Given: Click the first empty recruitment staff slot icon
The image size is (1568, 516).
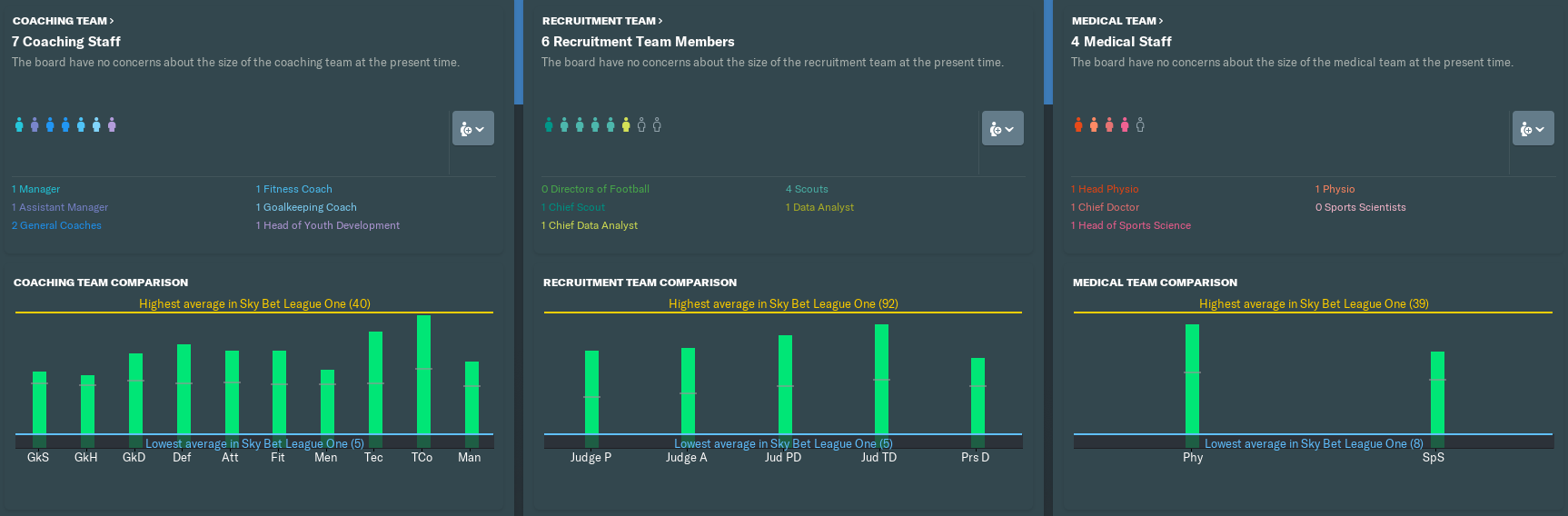Looking at the screenshot, I should point(641,125).
